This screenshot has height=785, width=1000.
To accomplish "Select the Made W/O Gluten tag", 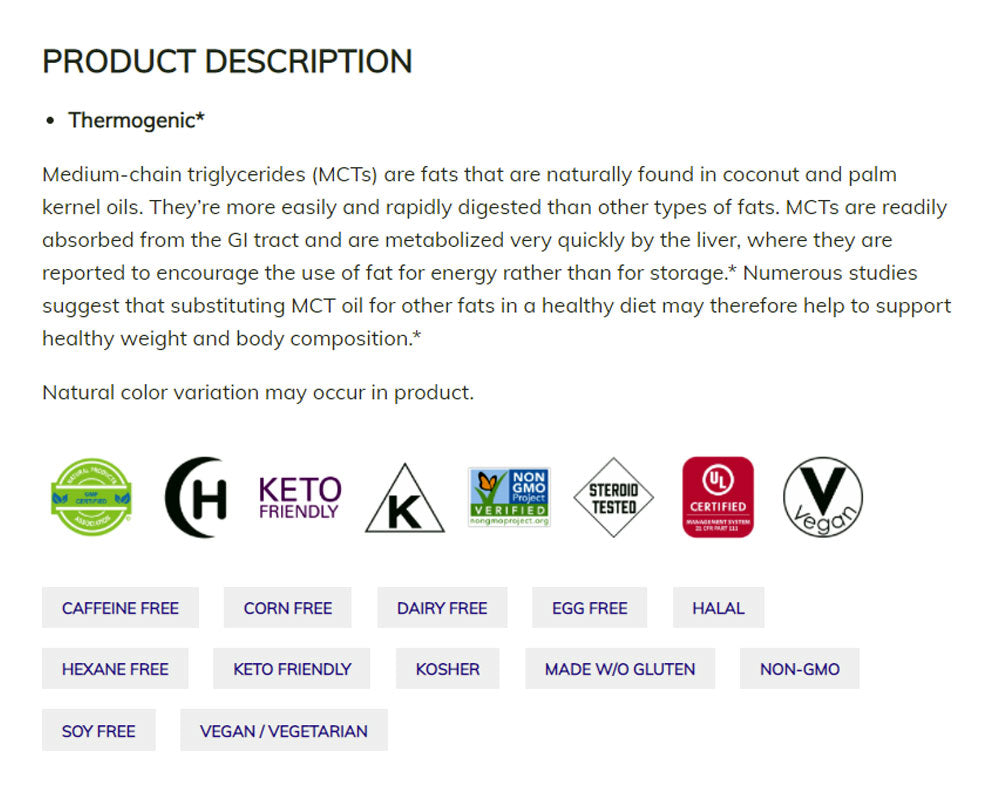I will pyautogui.click(x=620, y=669).
